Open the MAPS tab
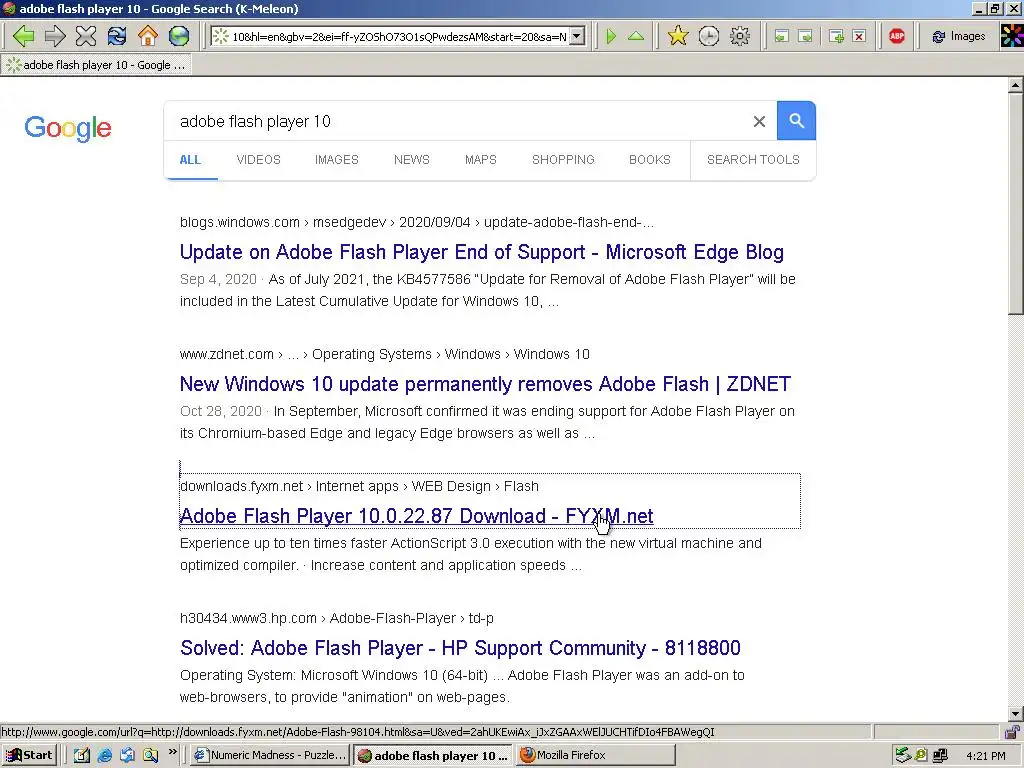 (481, 159)
